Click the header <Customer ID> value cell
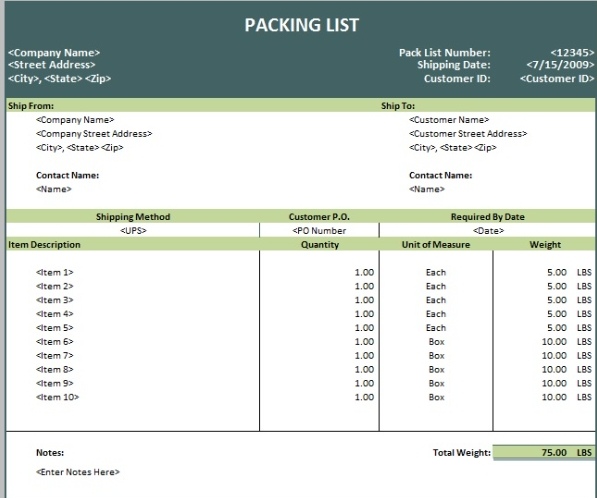Image resolution: width=597 pixels, height=498 pixels. pos(557,78)
